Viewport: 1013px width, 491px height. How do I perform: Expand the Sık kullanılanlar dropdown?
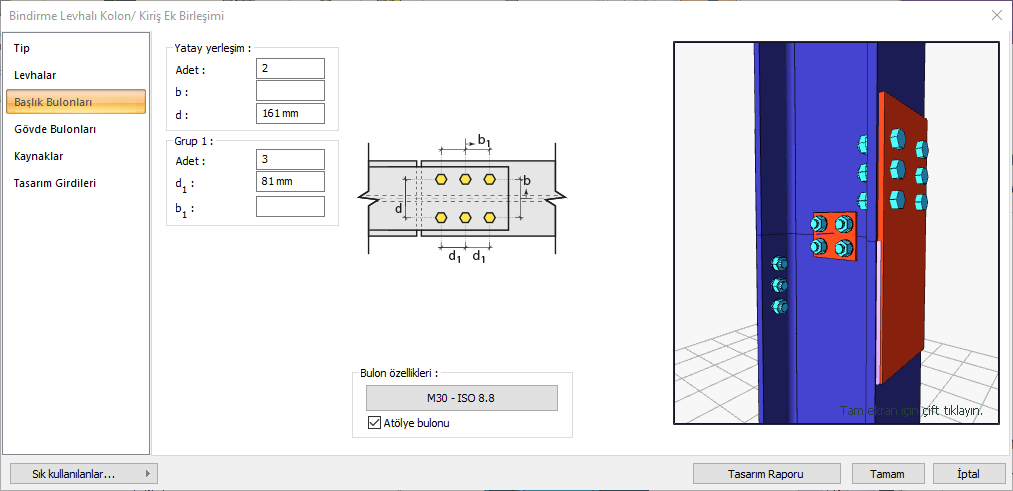point(82,473)
